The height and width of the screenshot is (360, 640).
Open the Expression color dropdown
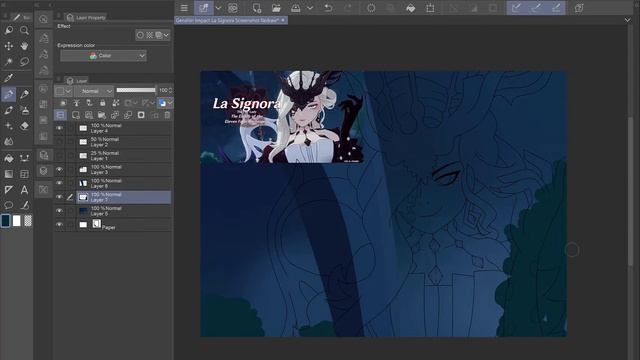[103, 56]
